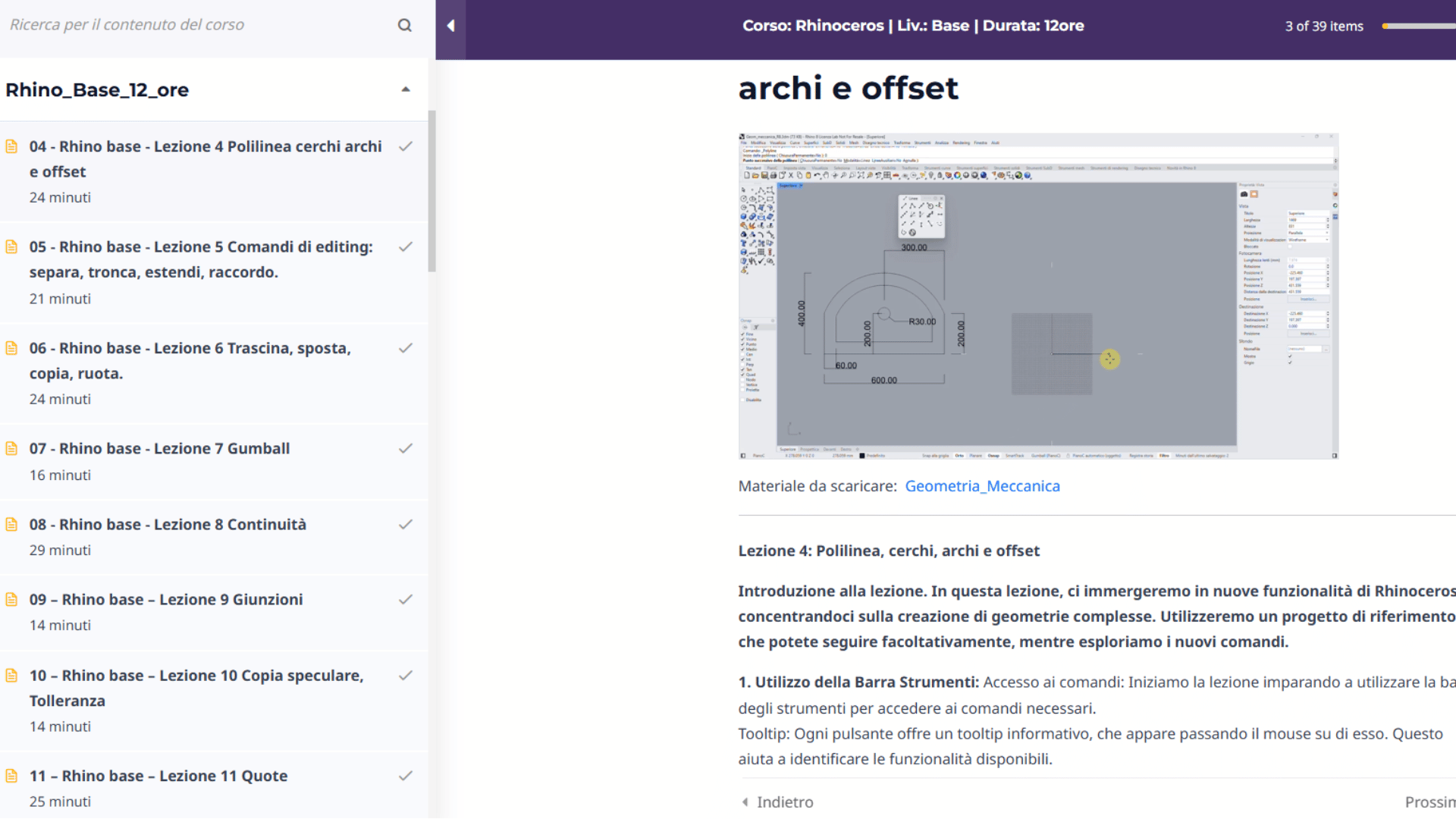The width and height of the screenshot is (1456, 819).
Task: Toggle completion checkmark for lesson 04
Action: 406,146
